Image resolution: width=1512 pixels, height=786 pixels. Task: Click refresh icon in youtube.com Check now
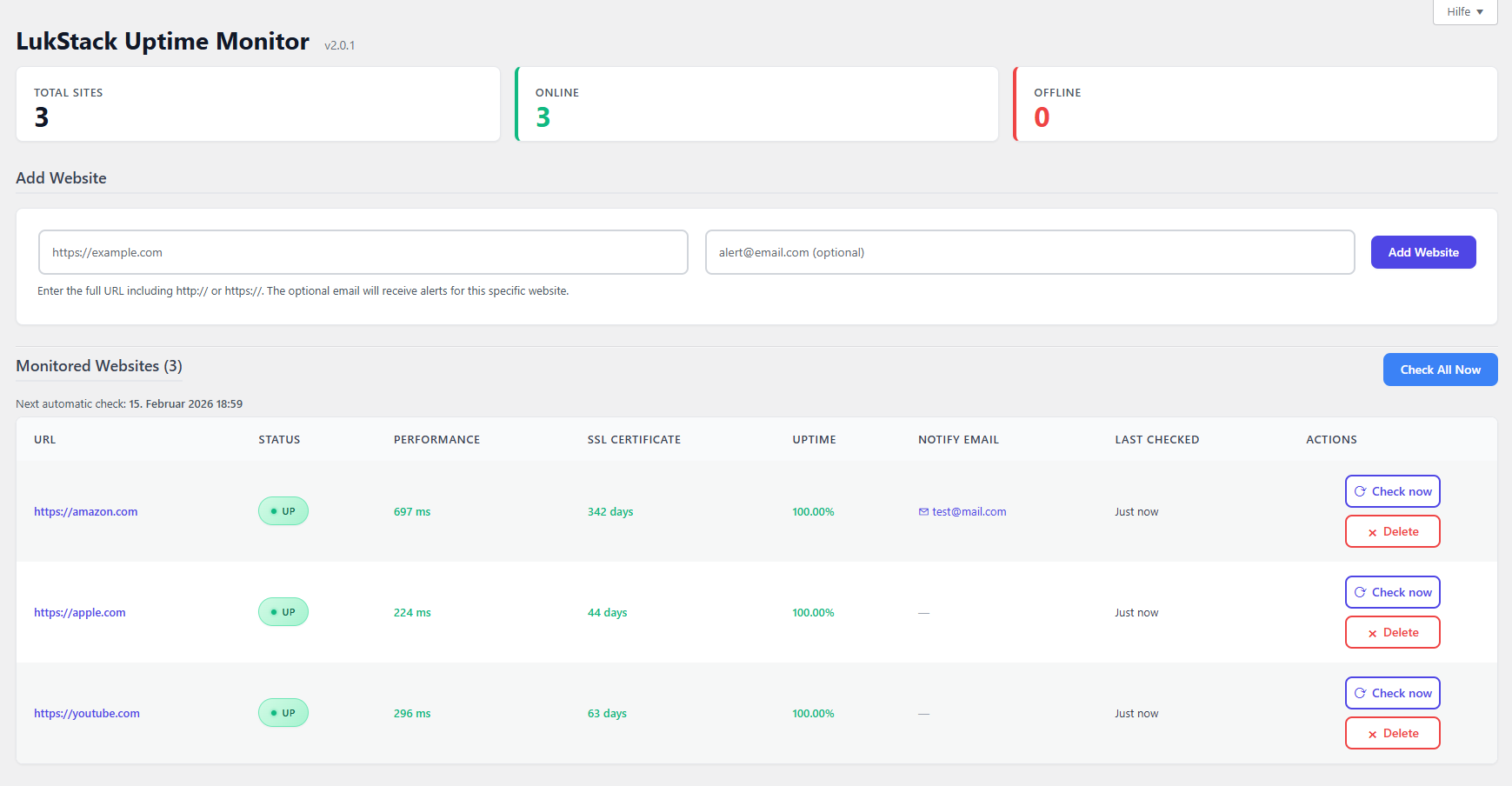point(1360,693)
